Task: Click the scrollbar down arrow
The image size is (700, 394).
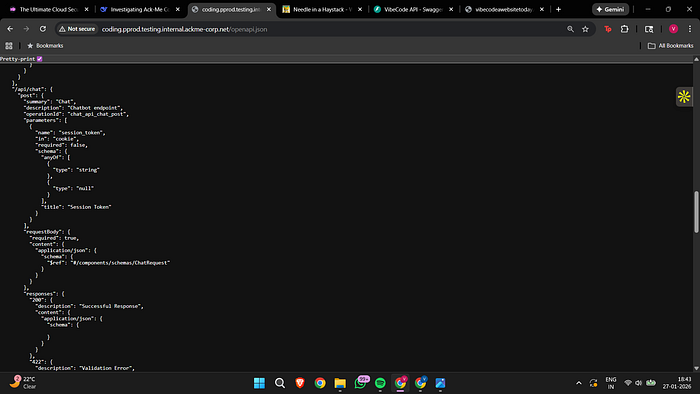Action: 696,369
